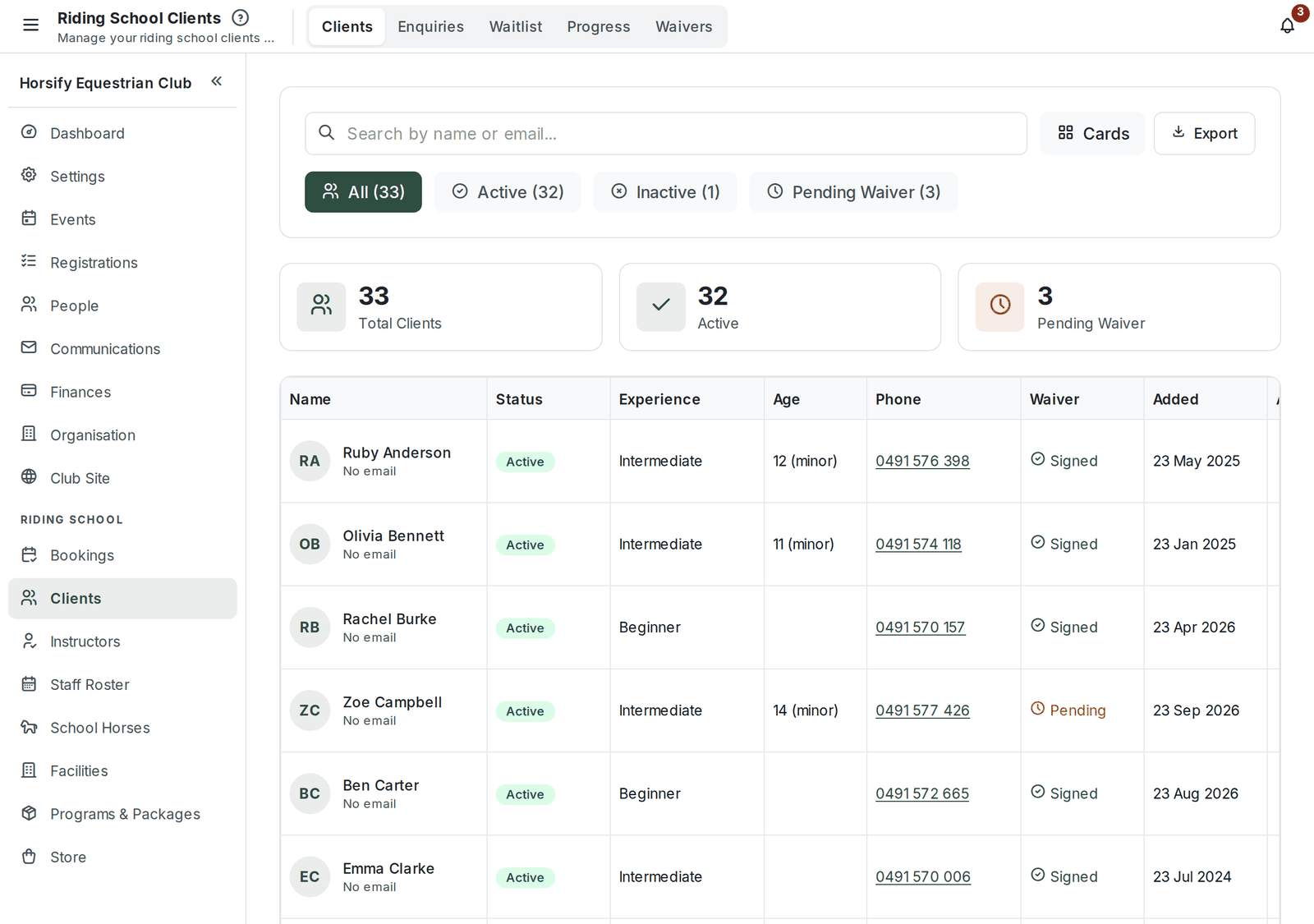Image resolution: width=1314 pixels, height=924 pixels.
Task: Open the Progress tab
Action: (599, 26)
